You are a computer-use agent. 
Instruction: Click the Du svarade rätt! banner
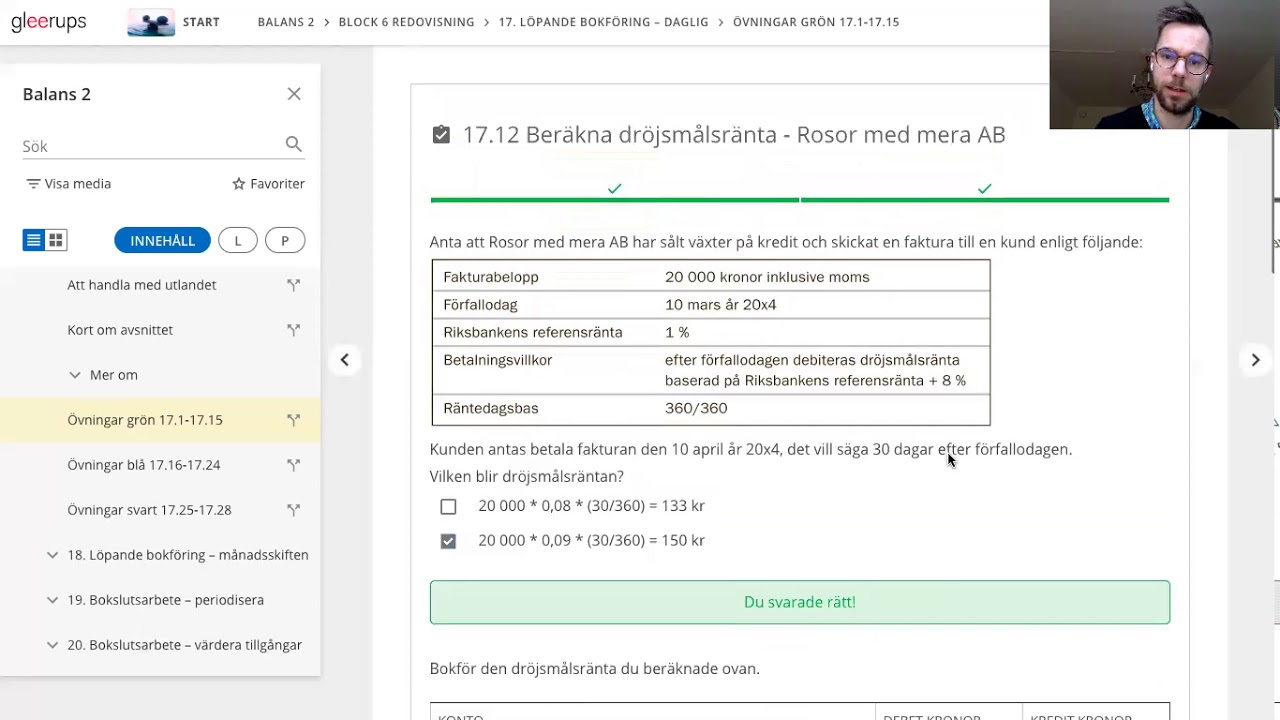(800, 602)
